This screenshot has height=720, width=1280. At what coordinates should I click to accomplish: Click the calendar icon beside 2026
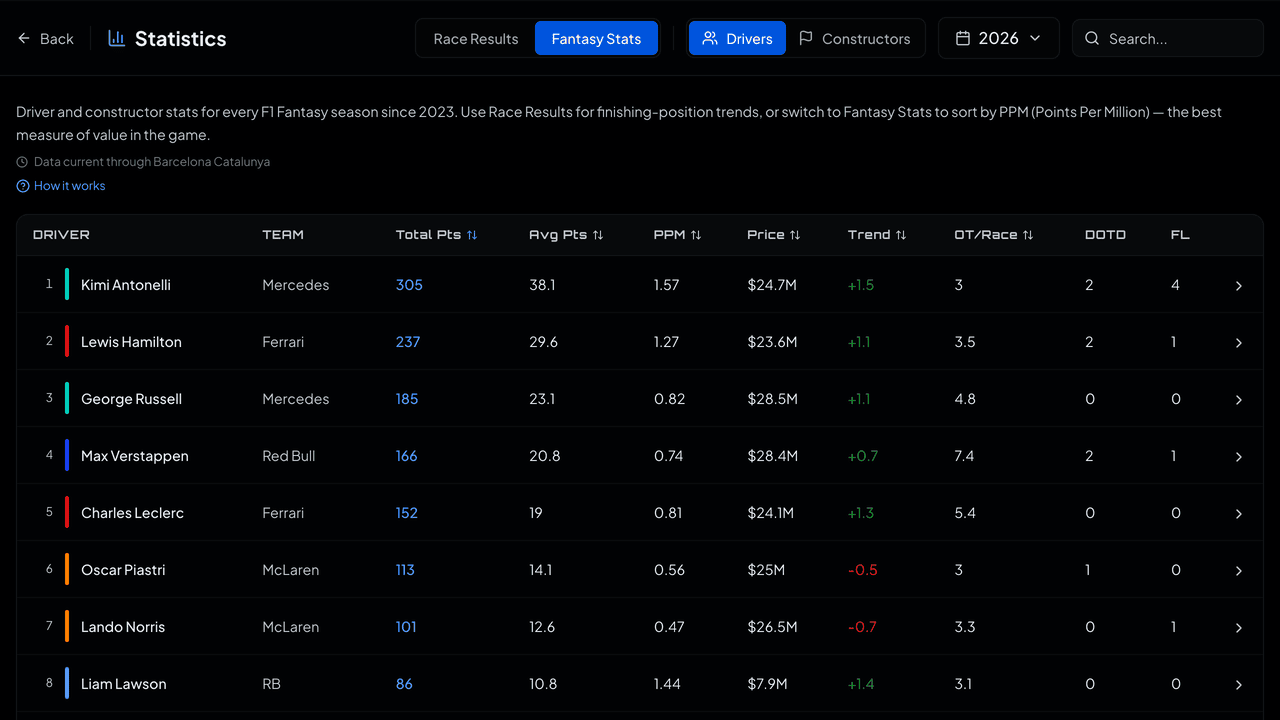(963, 38)
